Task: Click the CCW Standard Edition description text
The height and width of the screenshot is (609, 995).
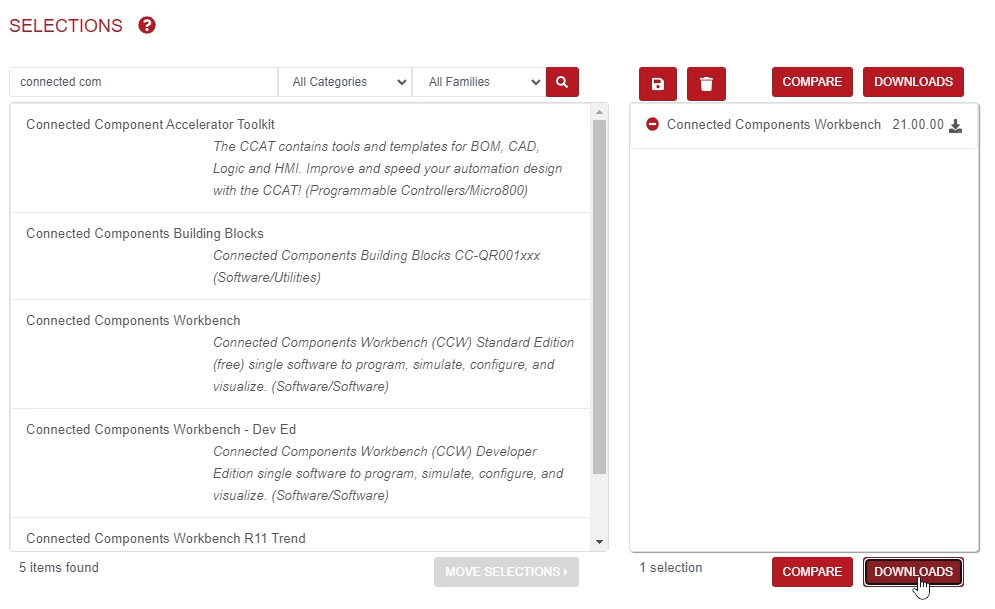Action: 393,365
